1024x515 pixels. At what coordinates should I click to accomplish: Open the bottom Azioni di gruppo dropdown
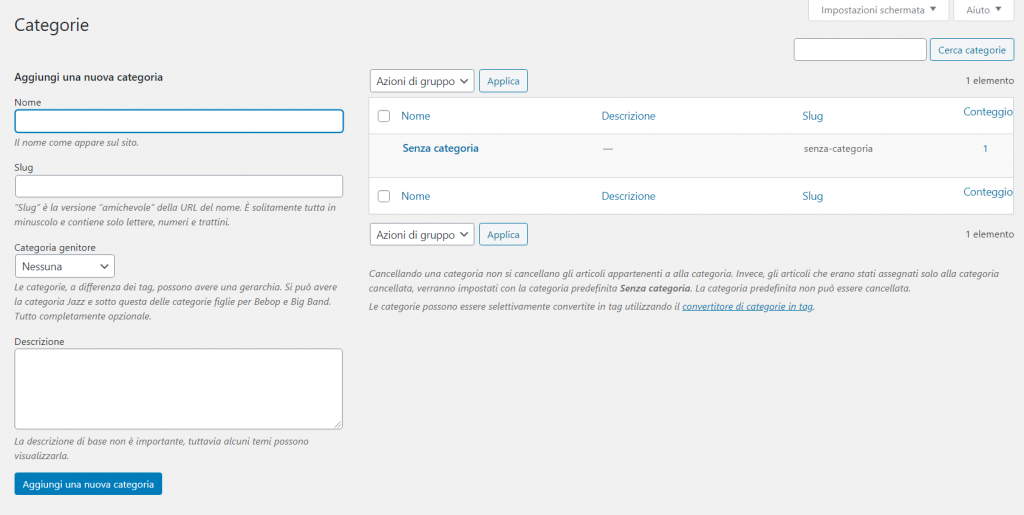421,234
